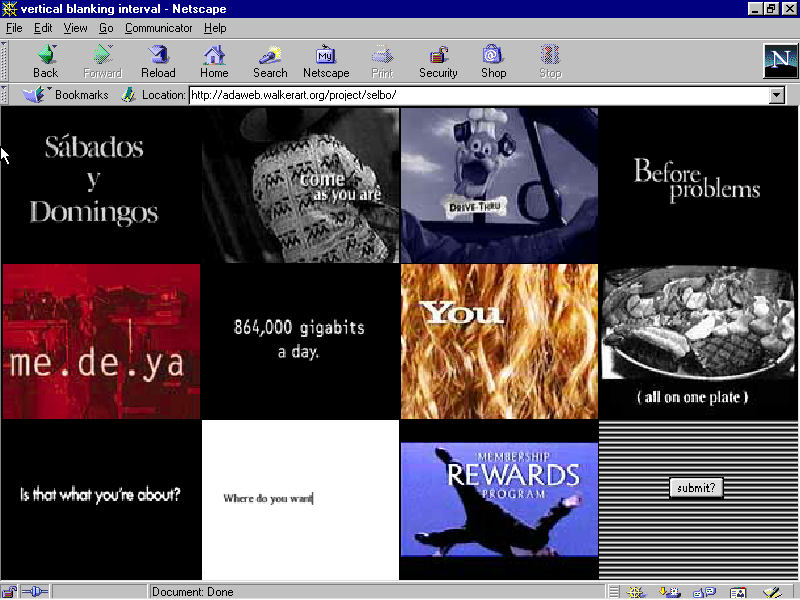Click inside the Location URL field

[479, 95]
